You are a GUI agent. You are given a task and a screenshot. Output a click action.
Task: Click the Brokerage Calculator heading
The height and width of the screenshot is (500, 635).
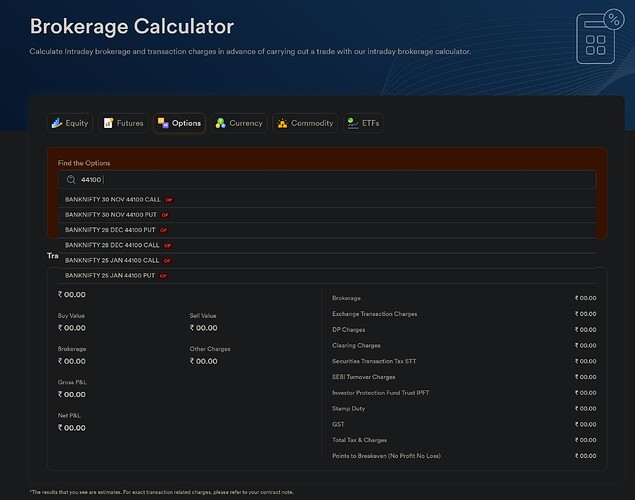coord(132,26)
